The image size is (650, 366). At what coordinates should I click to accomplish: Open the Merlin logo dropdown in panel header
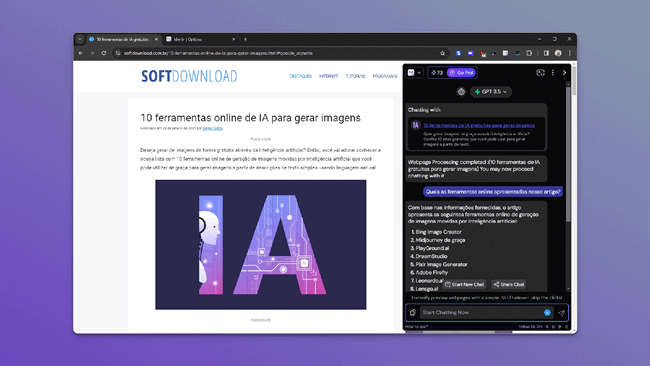click(414, 73)
